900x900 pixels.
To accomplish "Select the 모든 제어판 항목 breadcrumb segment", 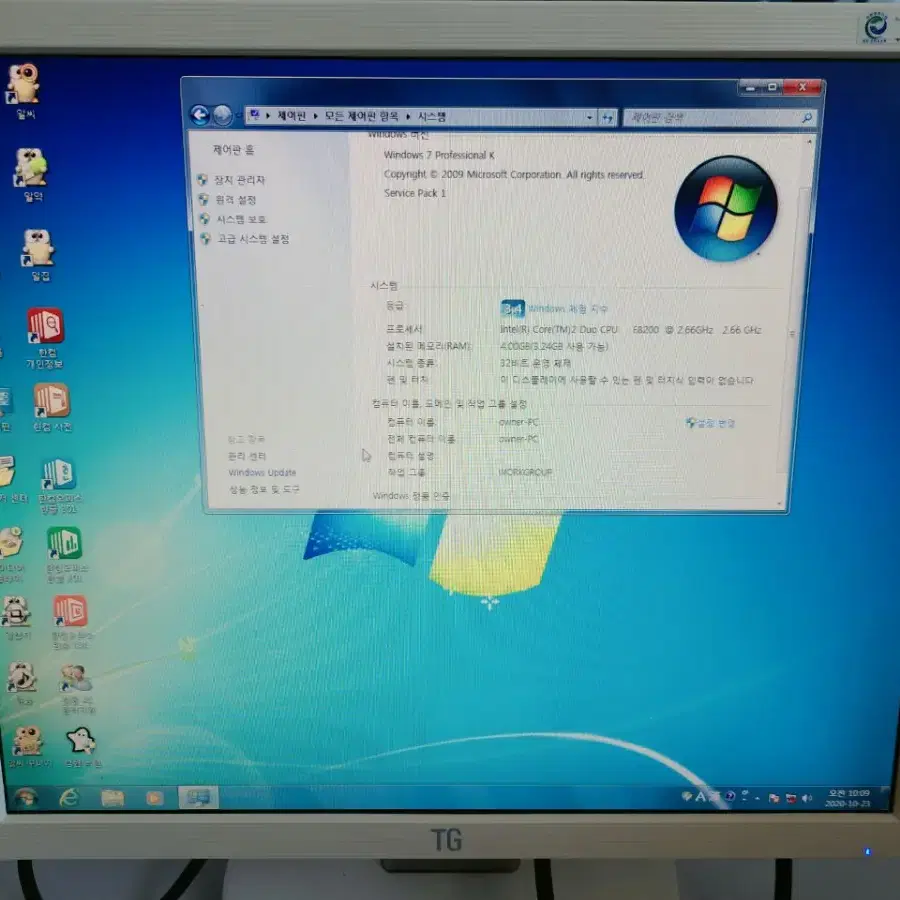I will coord(362,117).
